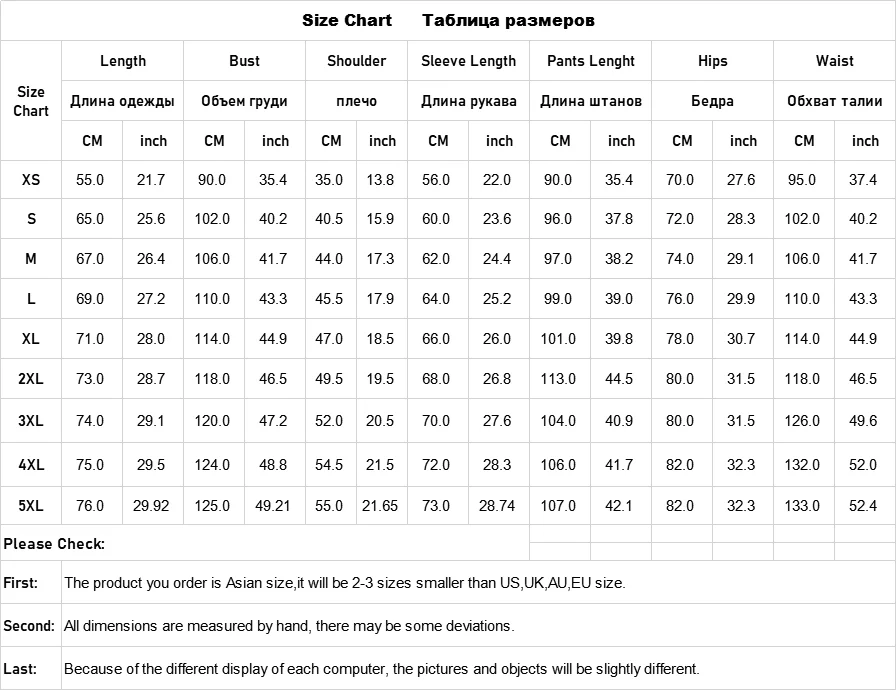The image size is (896, 690).
Task: Select the measured by hand note
Action: [x=289, y=626]
